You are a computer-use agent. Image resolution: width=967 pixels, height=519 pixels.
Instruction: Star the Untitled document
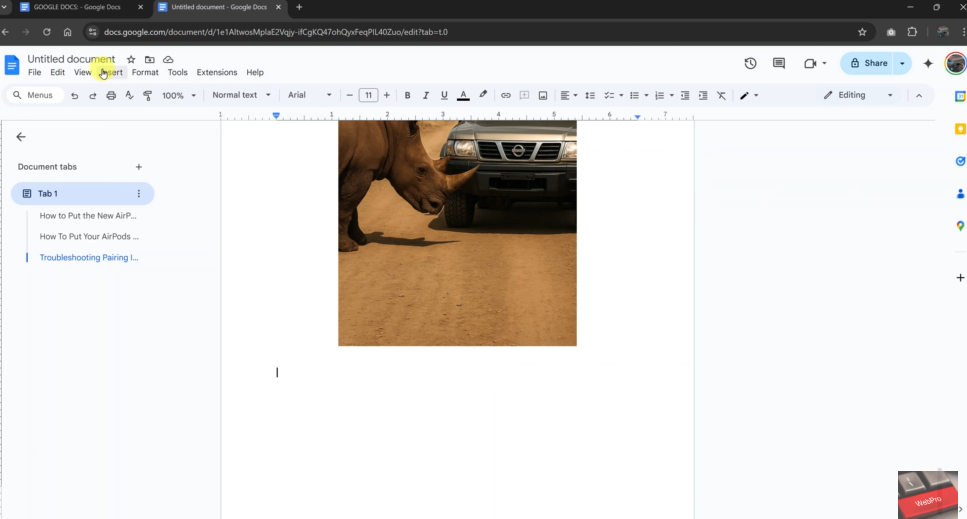tap(131, 60)
